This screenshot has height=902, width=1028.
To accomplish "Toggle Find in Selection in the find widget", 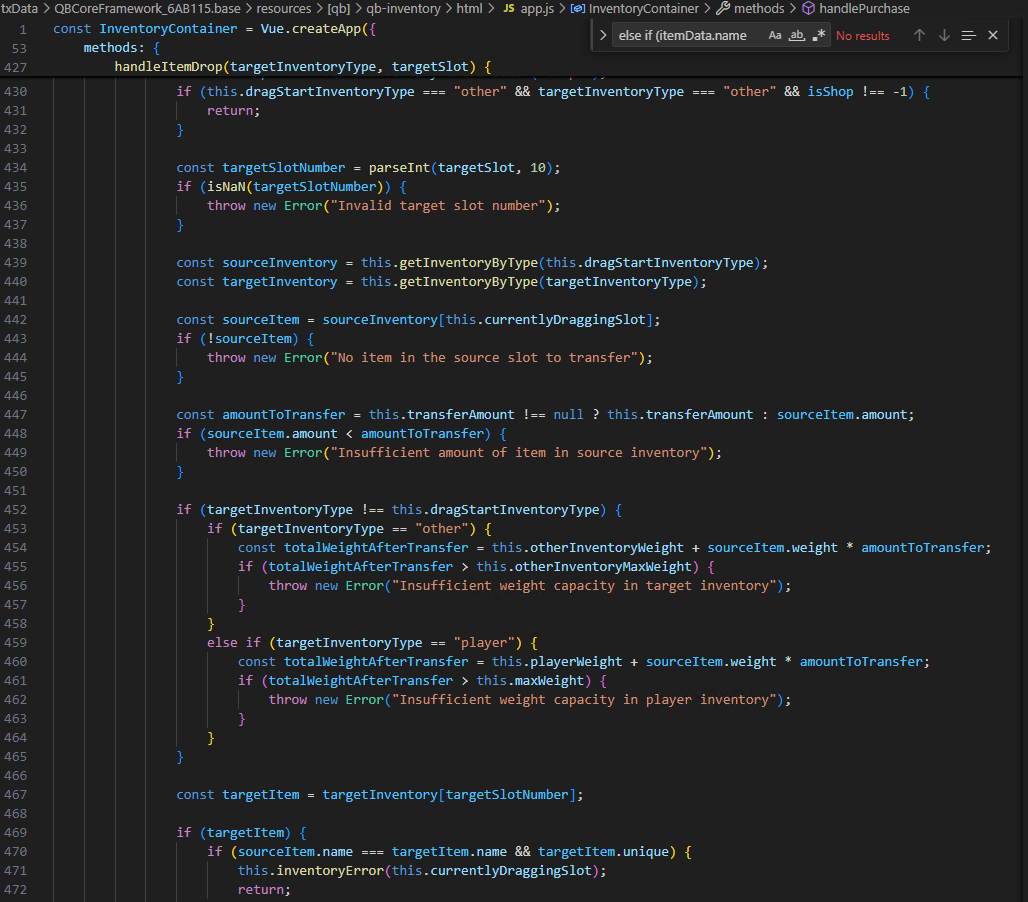I will tap(968, 35).
